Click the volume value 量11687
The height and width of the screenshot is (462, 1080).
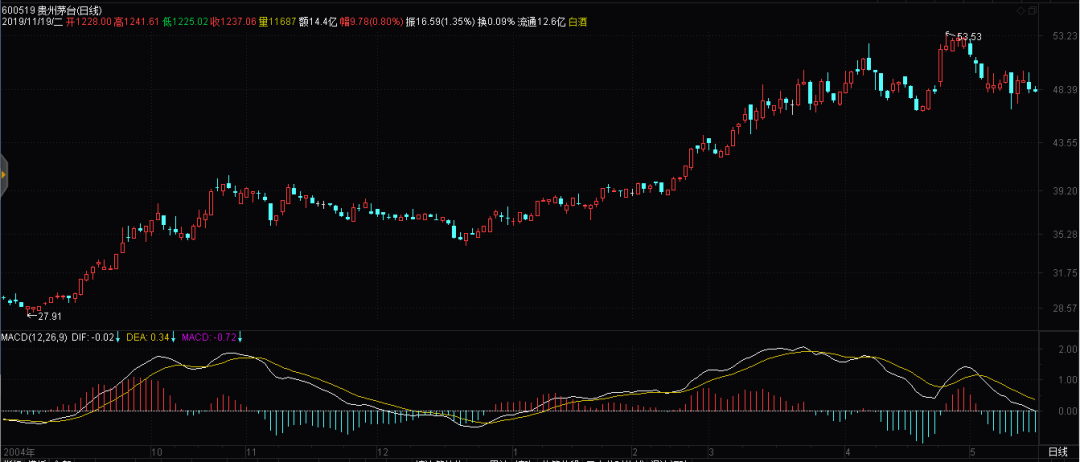[x=278, y=22]
